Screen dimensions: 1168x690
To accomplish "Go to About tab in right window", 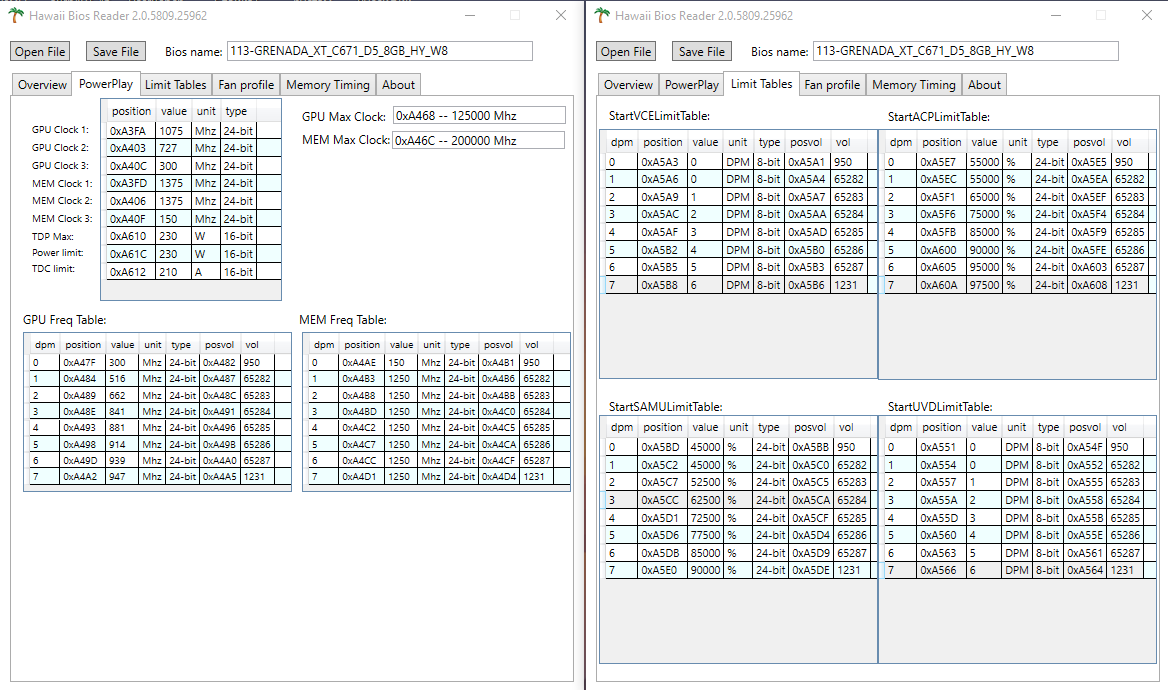I will point(984,85).
